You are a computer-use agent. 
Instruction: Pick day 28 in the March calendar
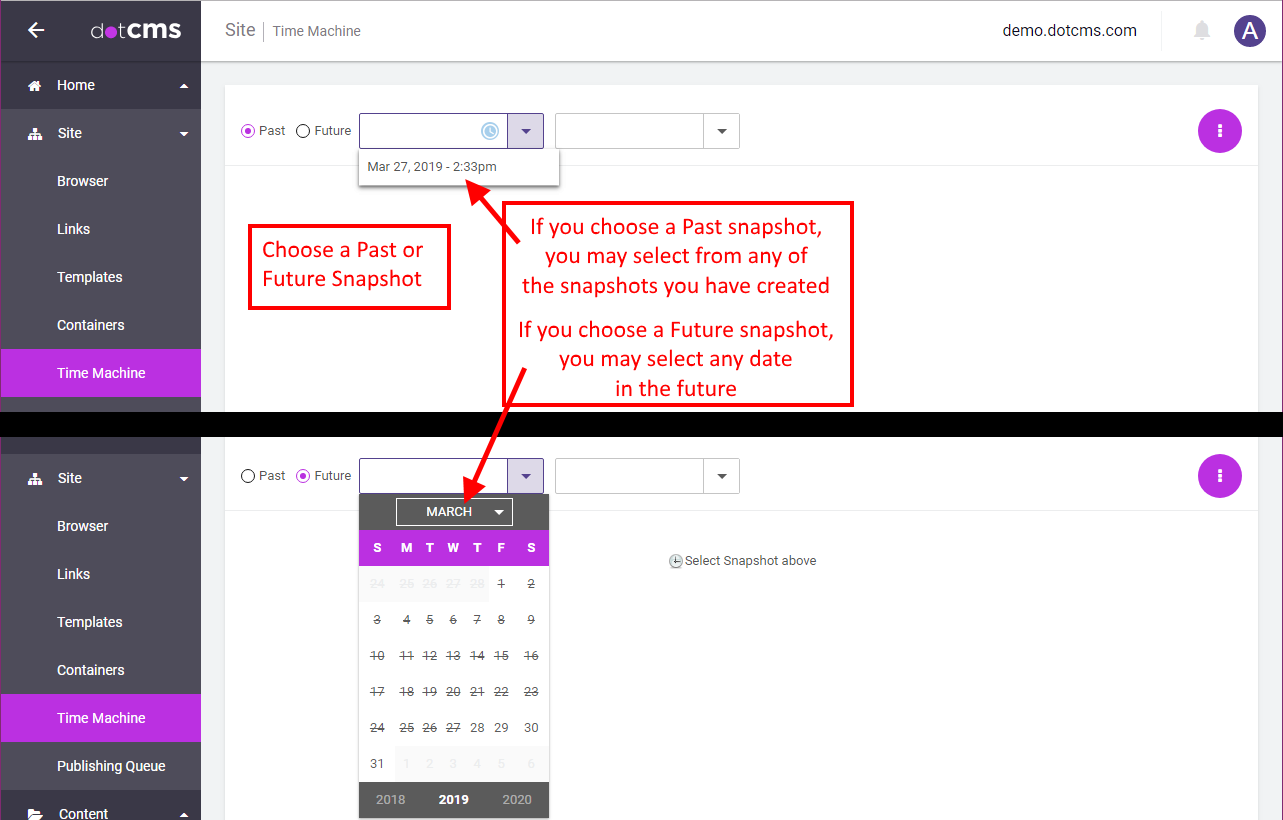477,728
